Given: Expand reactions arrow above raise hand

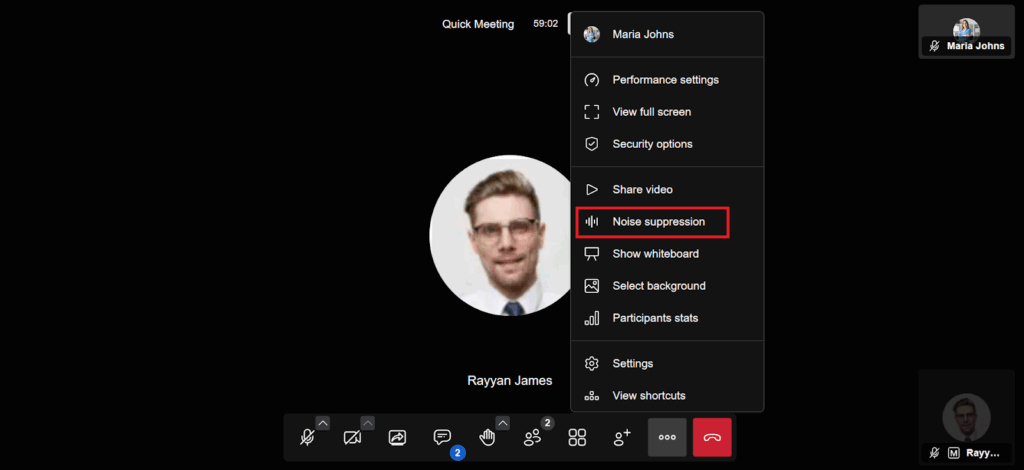Looking at the screenshot, I should 502,422.
